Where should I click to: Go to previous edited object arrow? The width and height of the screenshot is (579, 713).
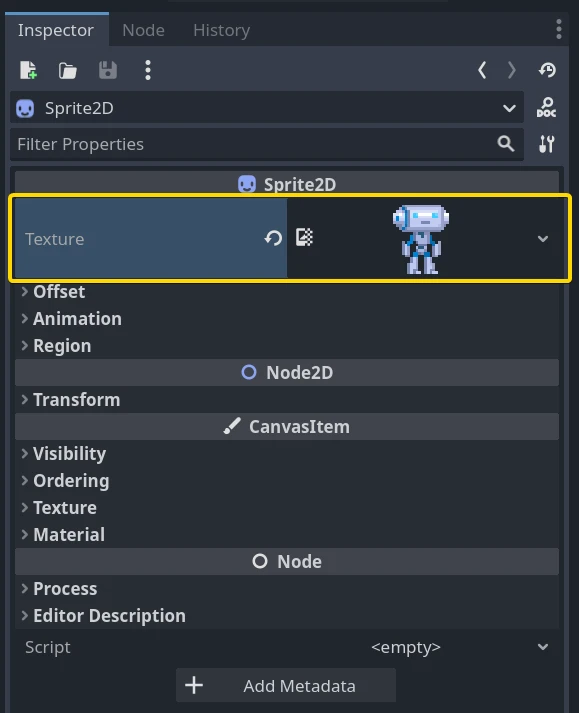click(x=482, y=70)
